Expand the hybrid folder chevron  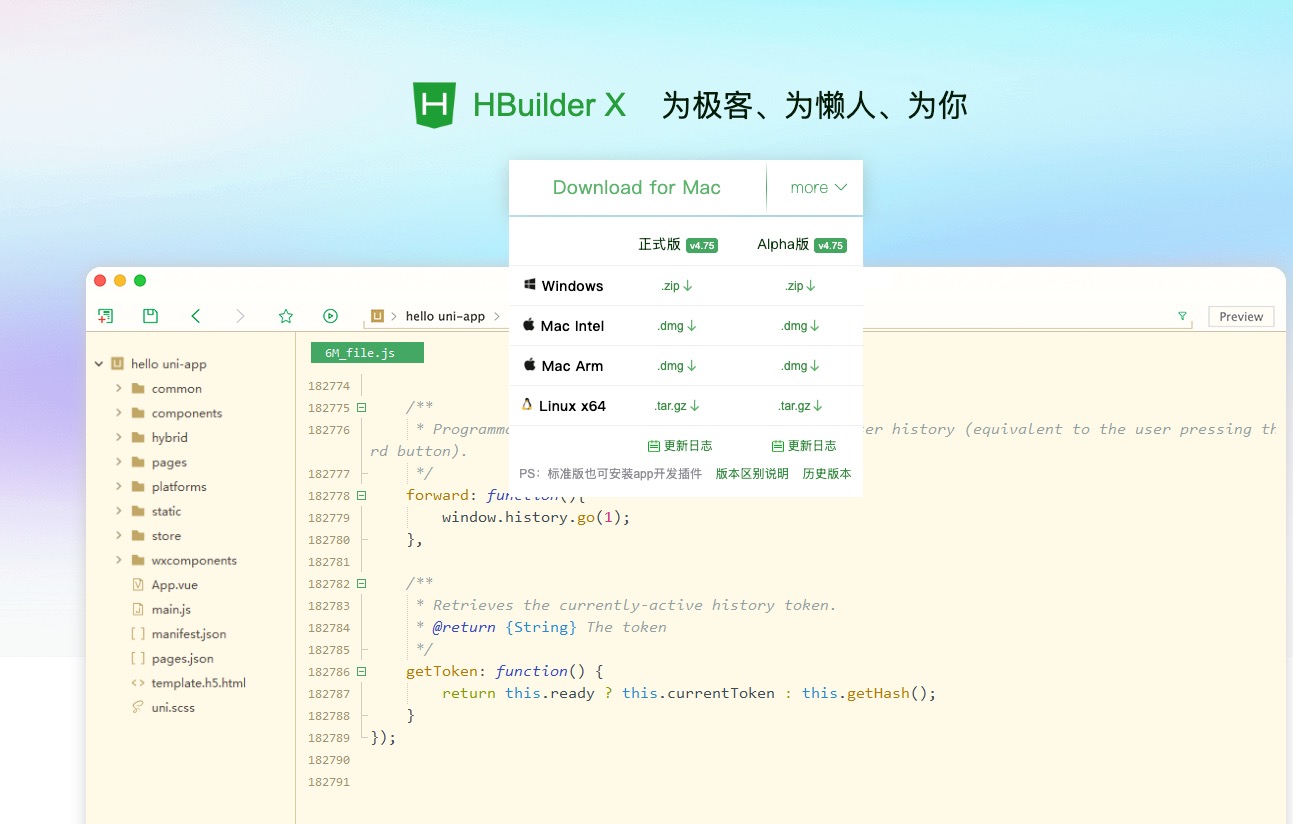click(118, 437)
